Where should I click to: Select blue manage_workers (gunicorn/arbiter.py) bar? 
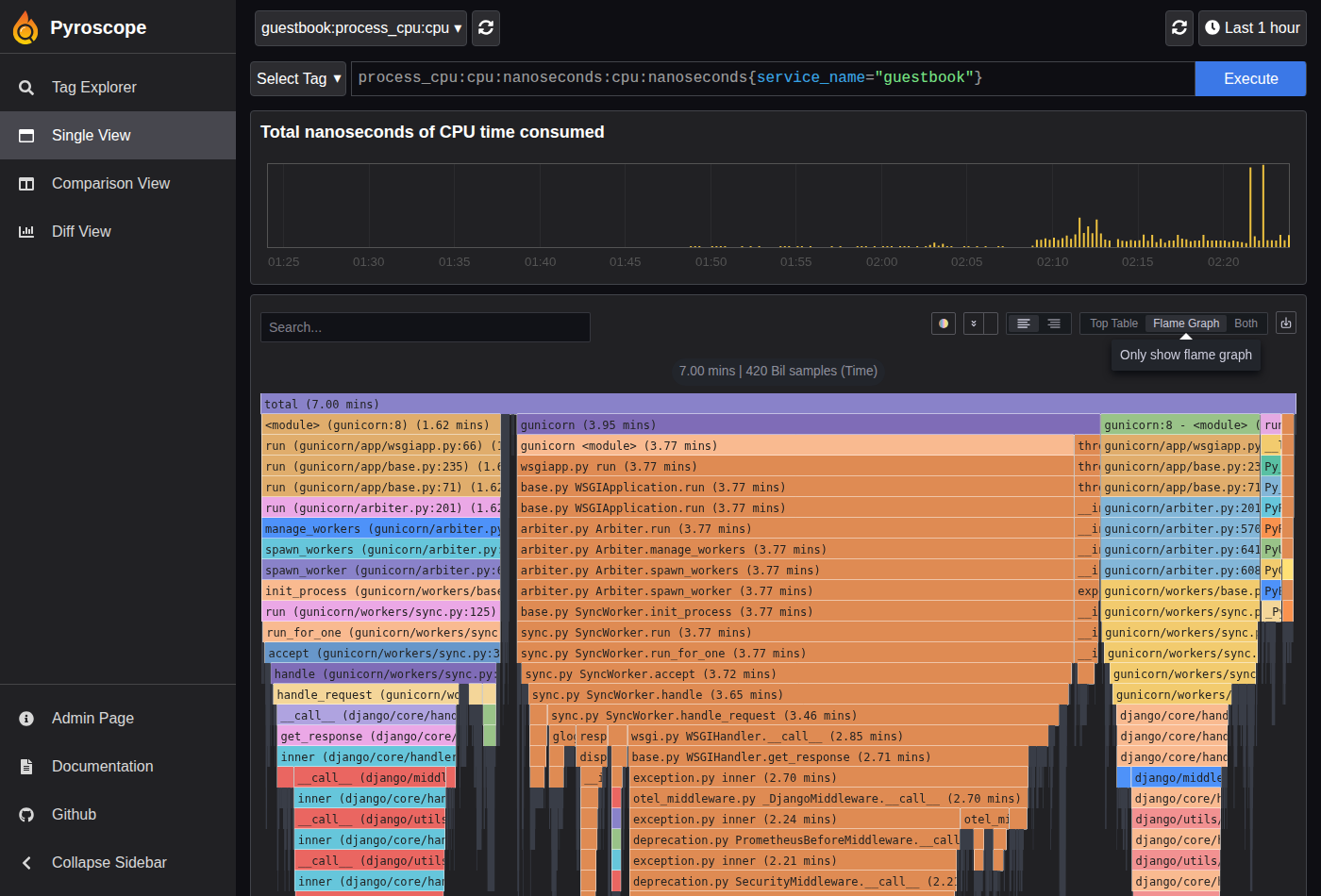(381, 529)
